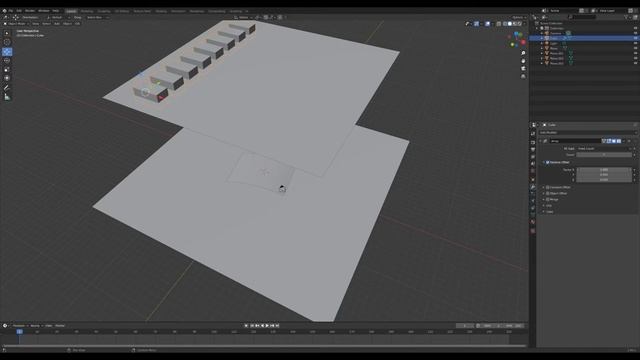640x360 pixels.
Task: Click the viewport zoom icon
Action: pos(523,53)
